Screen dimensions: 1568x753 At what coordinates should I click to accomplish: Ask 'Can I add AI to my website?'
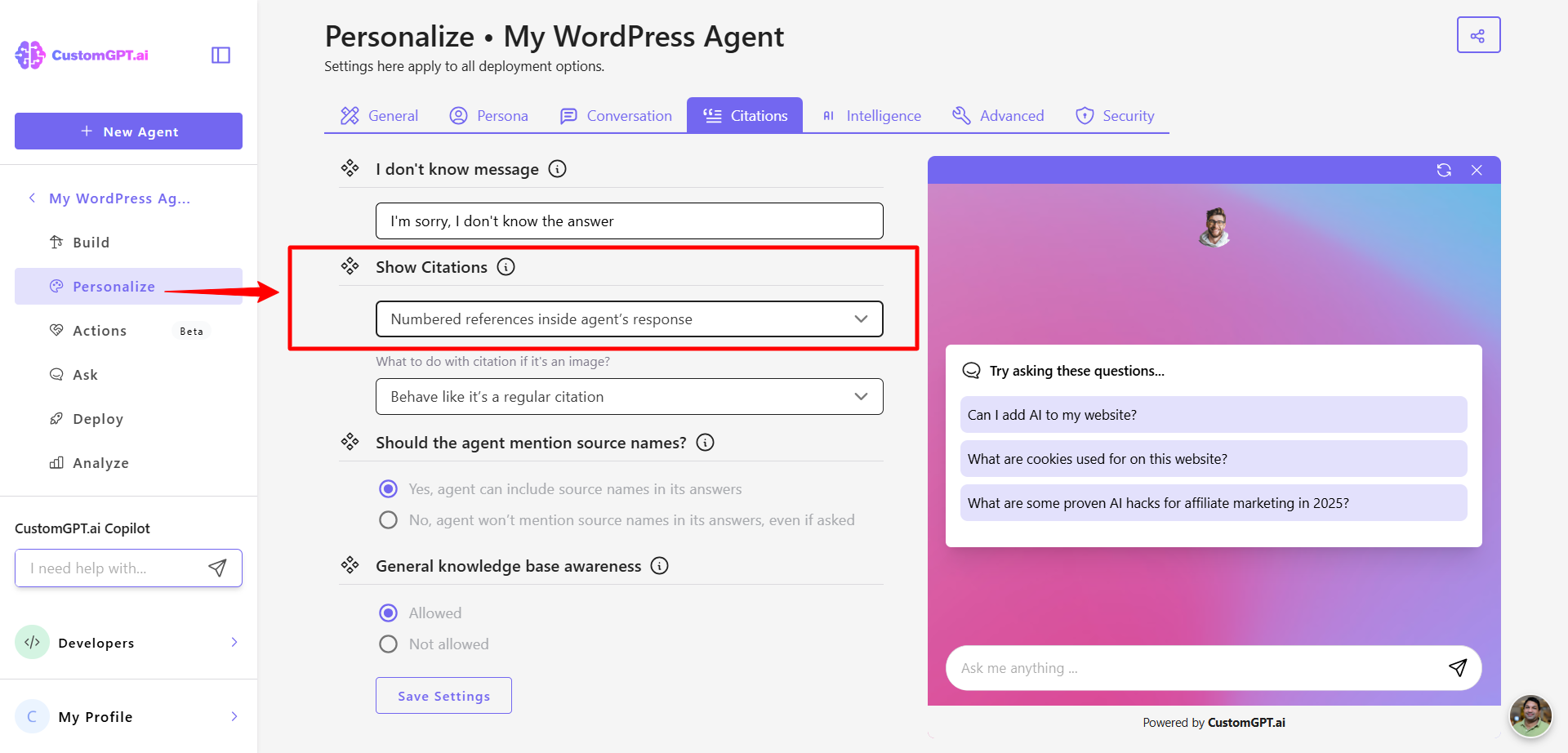point(1214,415)
